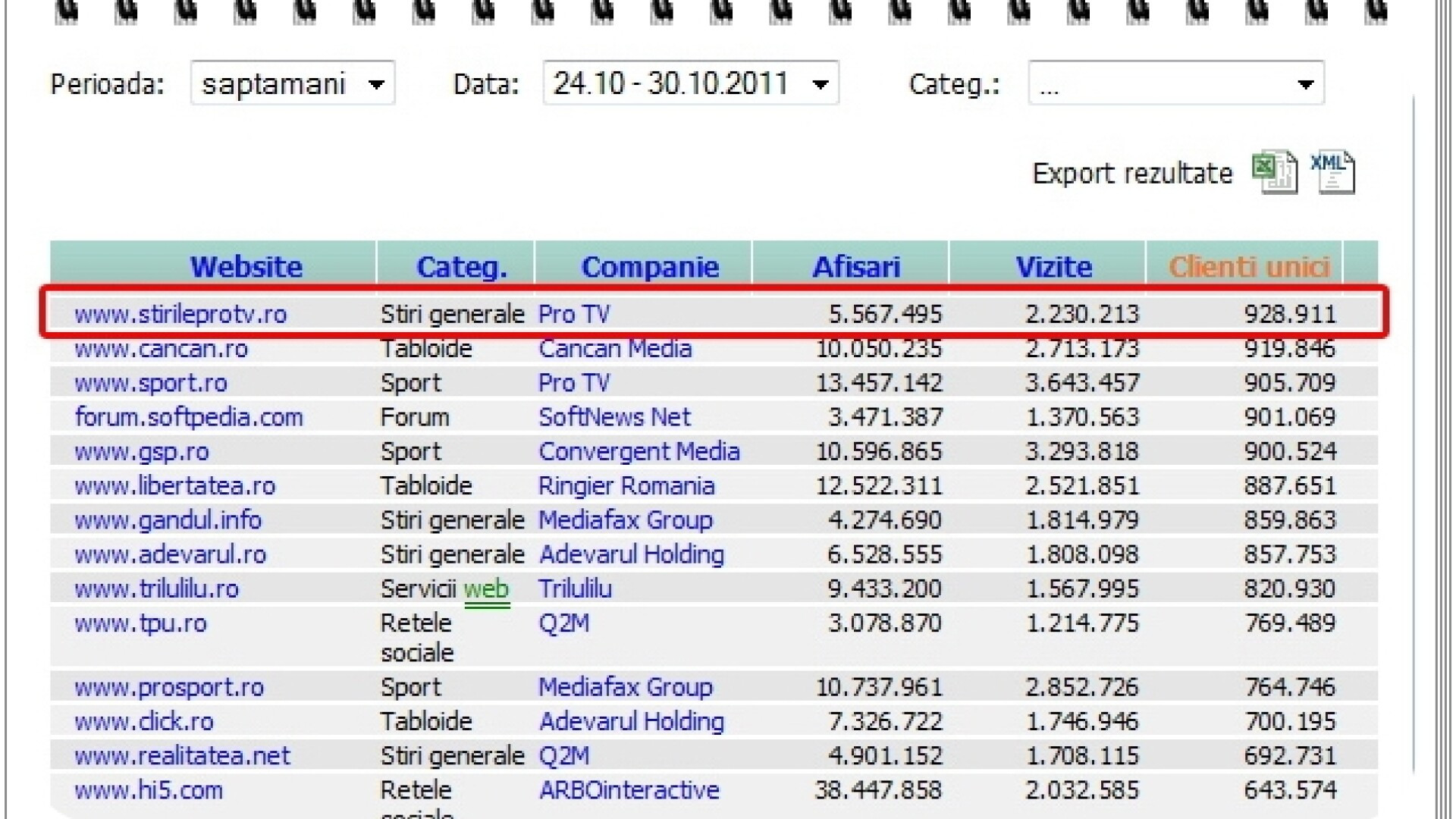Viewport: 1456px width, 819px height.
Task: Open the www.gandul.info link
Action: tap(168, 520)
